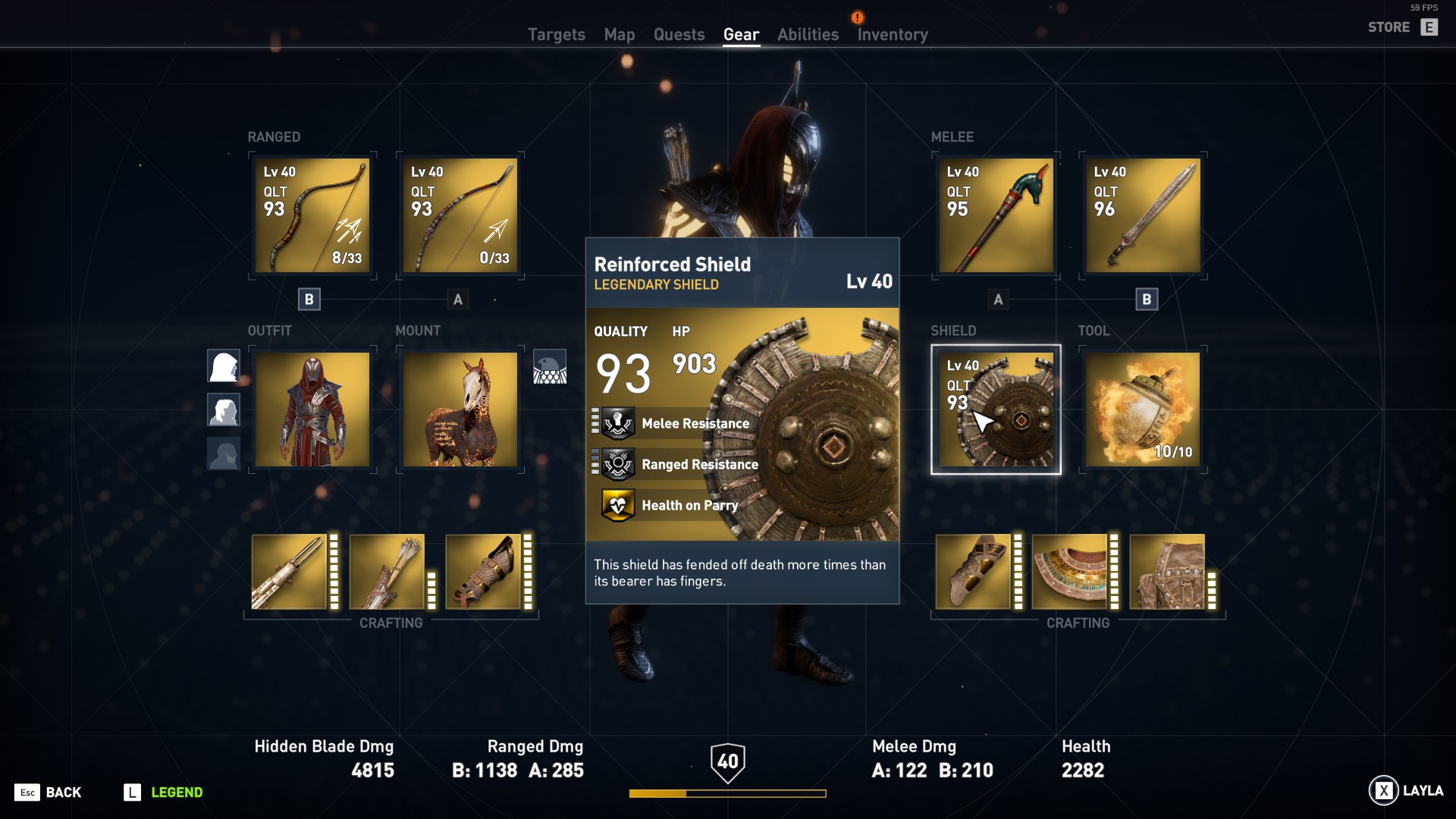Switch to the Abilities tab

(x=808, y=34)
